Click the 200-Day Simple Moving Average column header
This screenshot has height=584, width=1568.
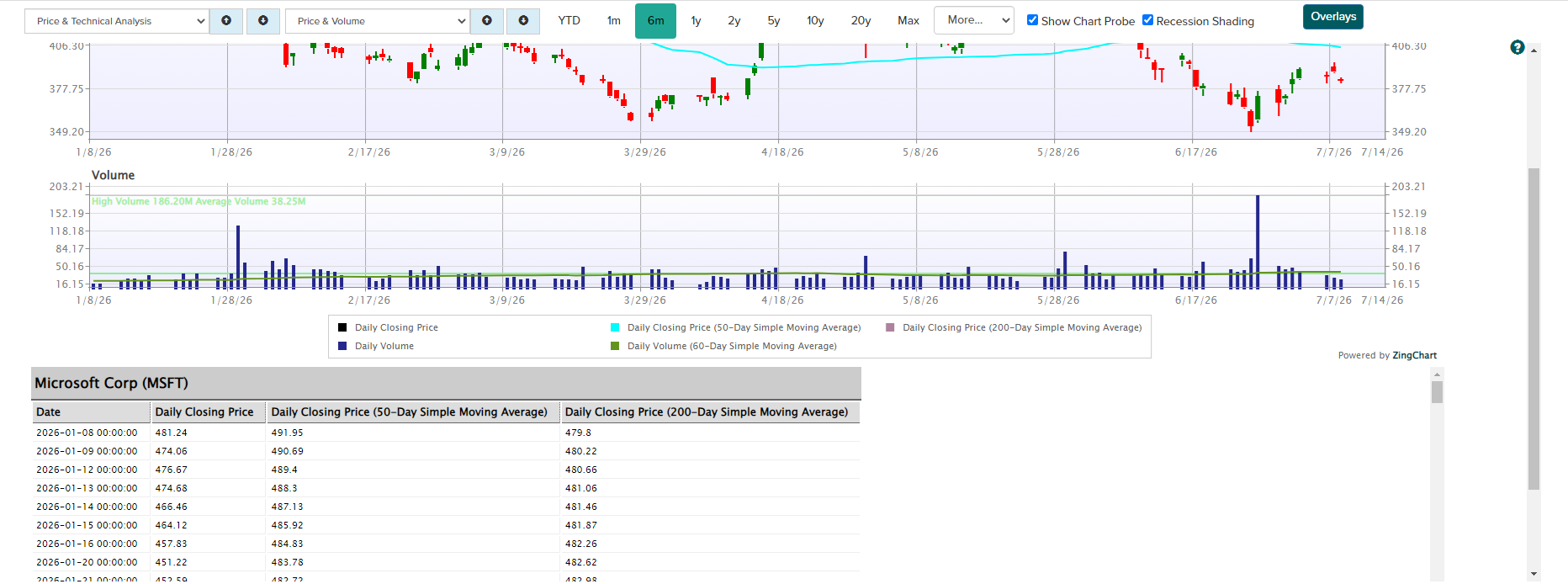click(x=710, y=412)
